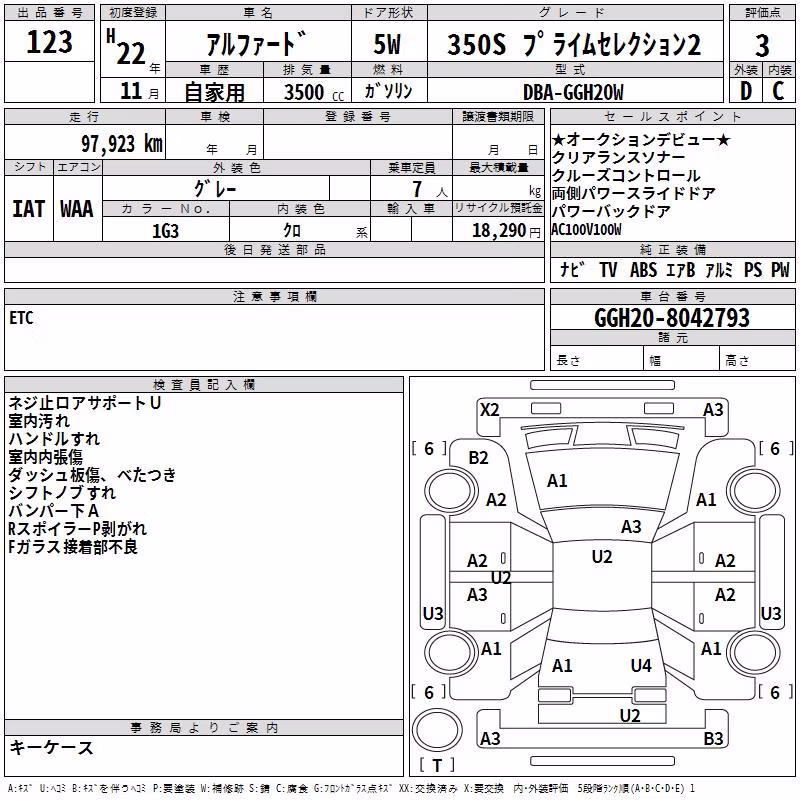800x800 pixels.
Task: Select the AC100V100W line
Action: [586, 229]
